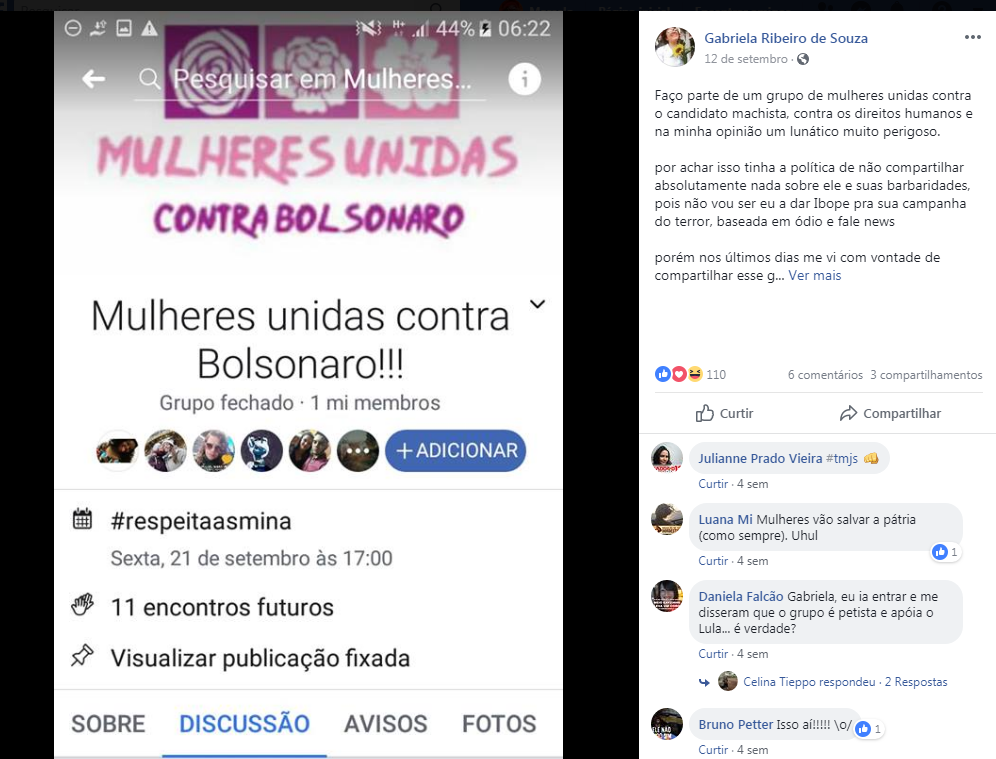Tap the back arrow in the group header
This screenshot has height=759, width=996.
[x=93, y=79]
